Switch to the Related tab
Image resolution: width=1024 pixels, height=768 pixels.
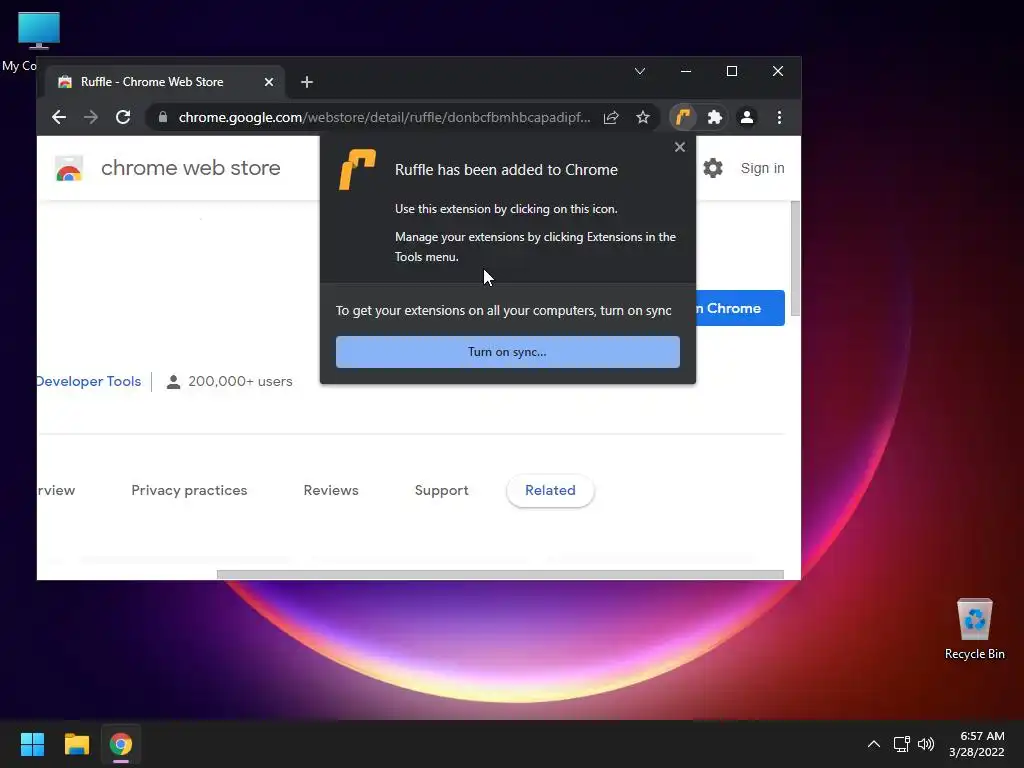pyautogui.click(x=550, y=490)
